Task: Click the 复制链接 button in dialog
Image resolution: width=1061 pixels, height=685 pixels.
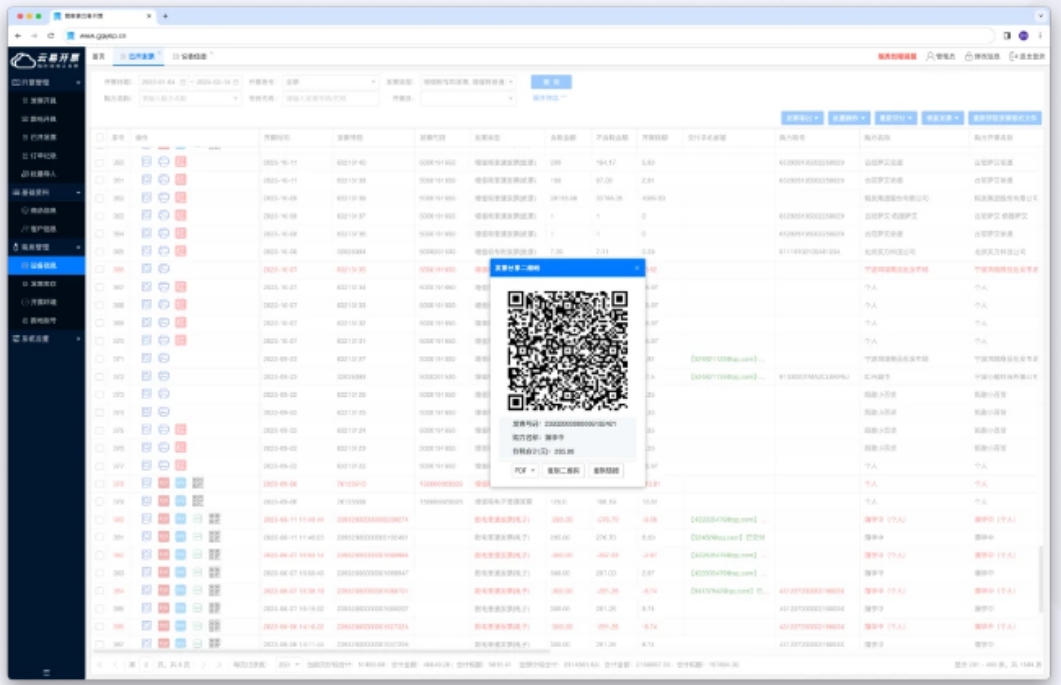Action: [606, 470]
